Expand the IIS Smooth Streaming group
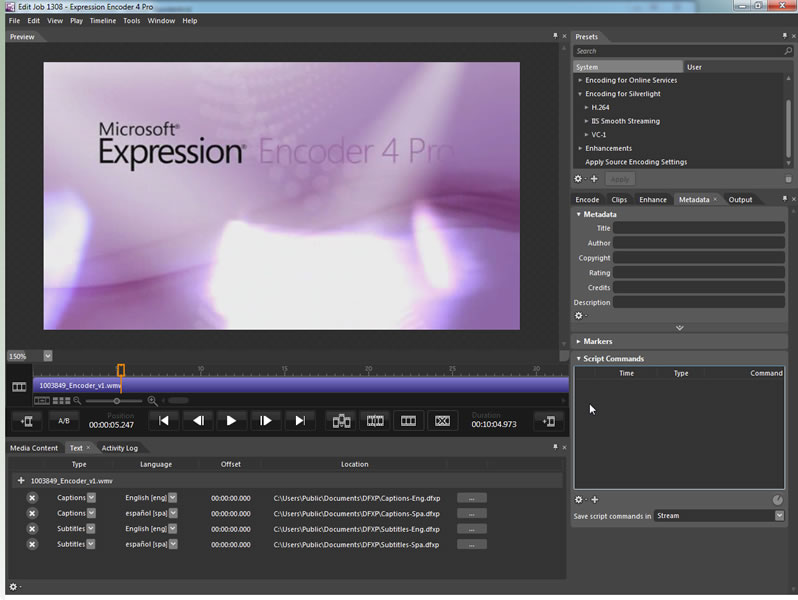Viewport: 798px width, 600px height. 586,121
